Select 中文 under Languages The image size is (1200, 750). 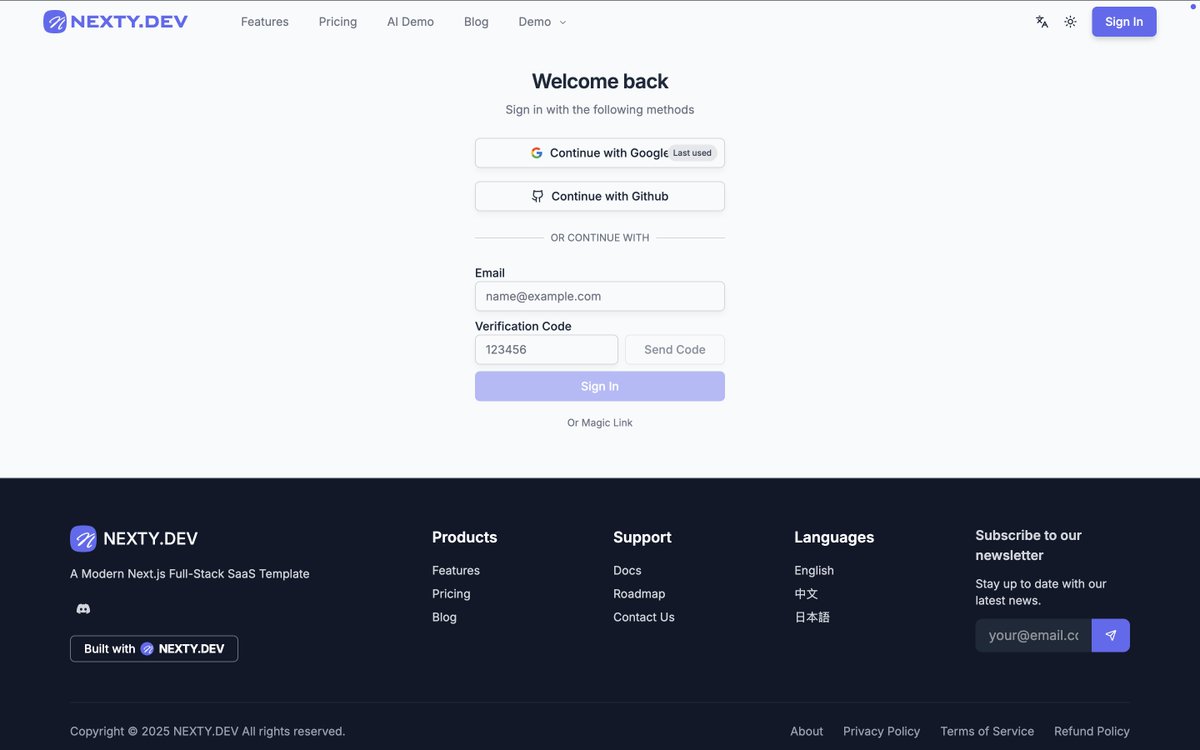click(806, 594)
